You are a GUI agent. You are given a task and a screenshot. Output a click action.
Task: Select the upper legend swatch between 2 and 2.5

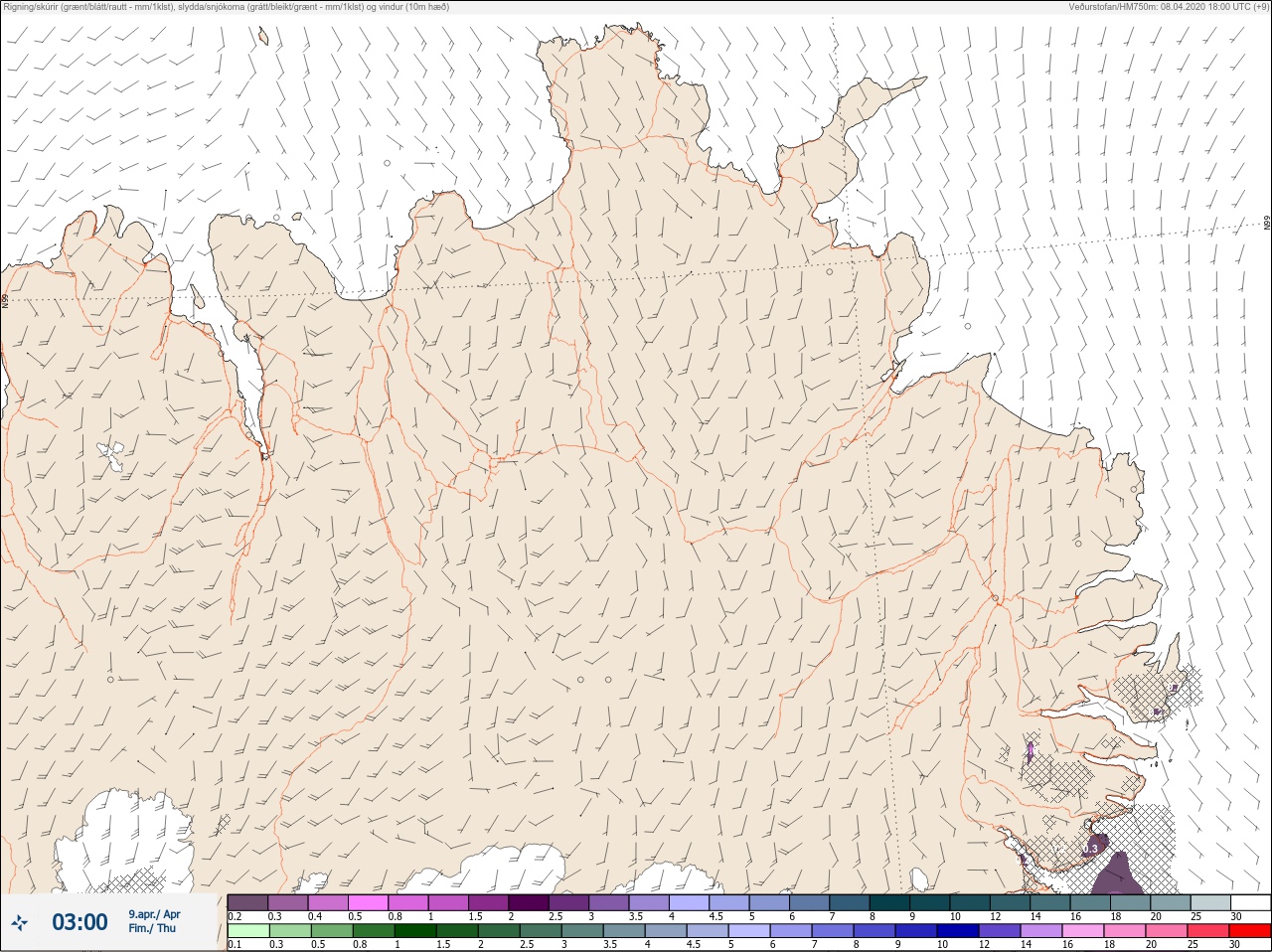pos(529,902)
